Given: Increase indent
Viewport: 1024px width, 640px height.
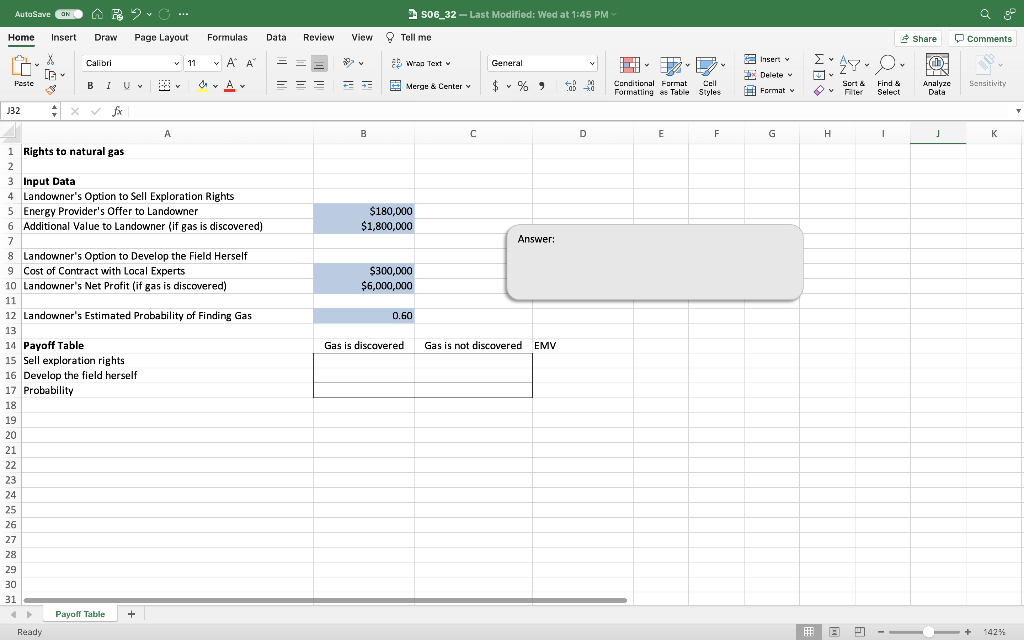Looking at the screenshot, I should tap(367, 86).
